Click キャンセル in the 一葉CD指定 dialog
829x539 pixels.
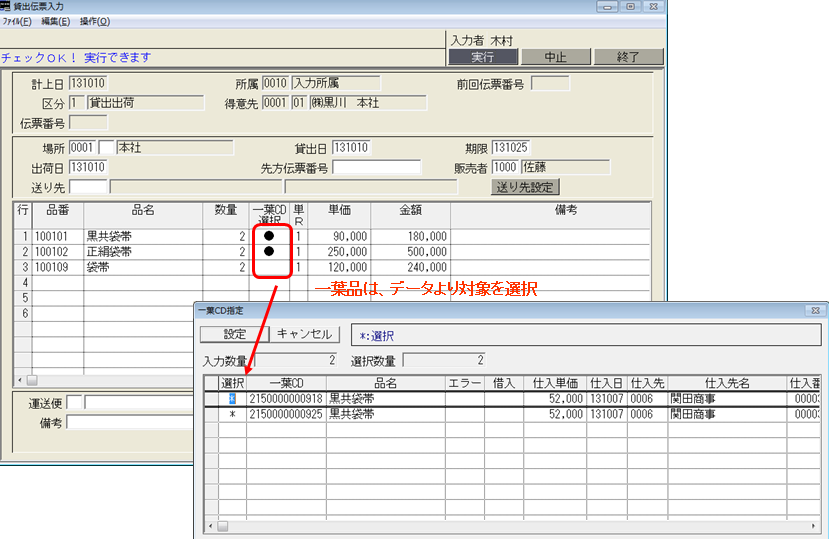(x=307, y=334)
